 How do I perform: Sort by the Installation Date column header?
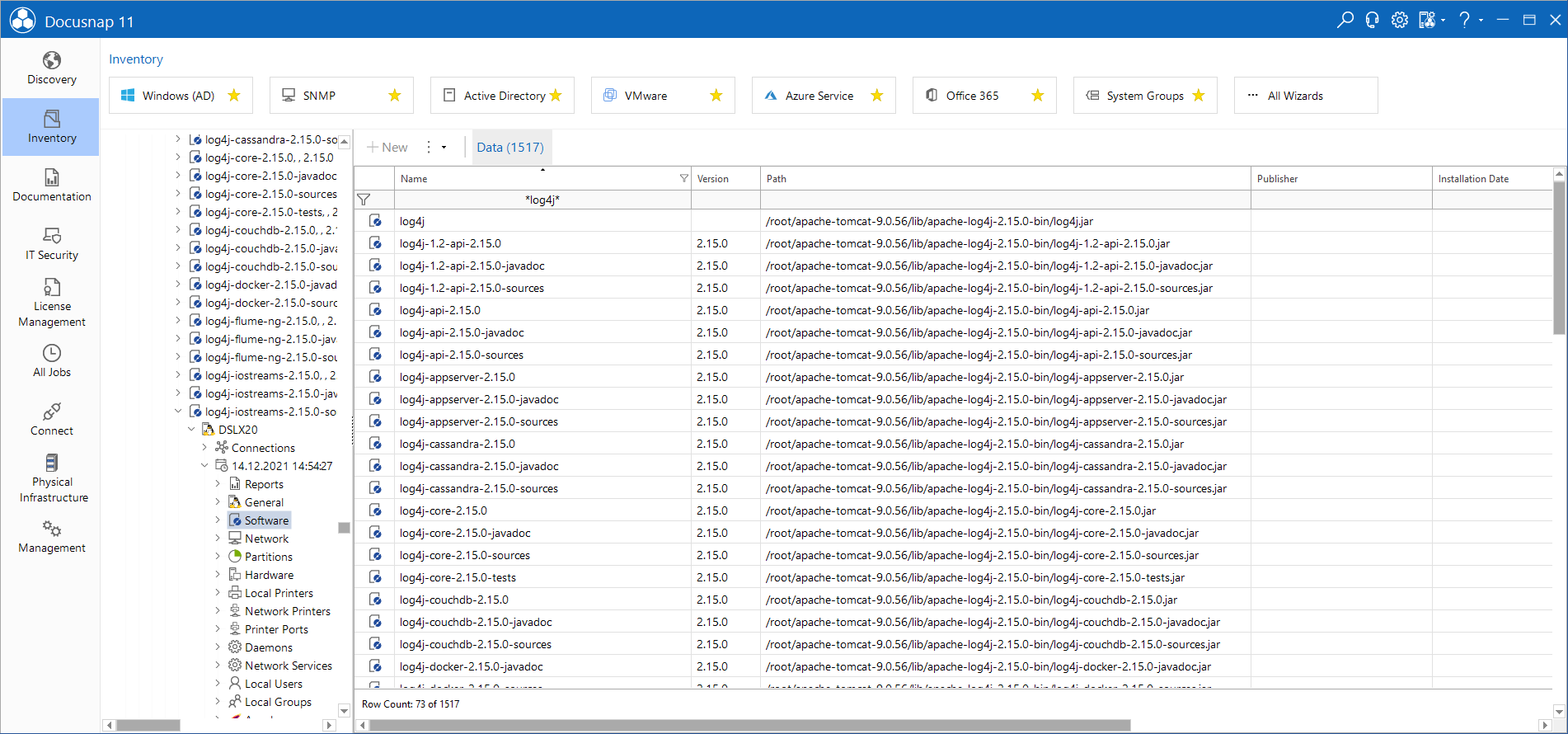[1491, 178]
